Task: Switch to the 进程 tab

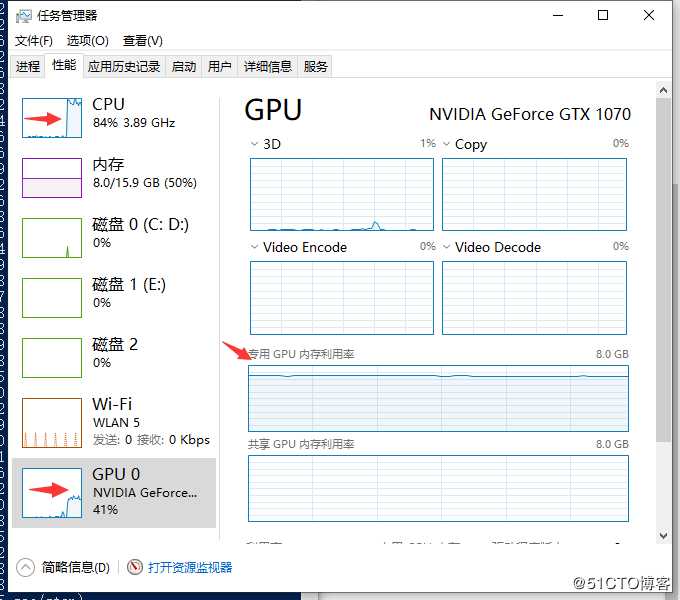Action: tap(28, 66)
